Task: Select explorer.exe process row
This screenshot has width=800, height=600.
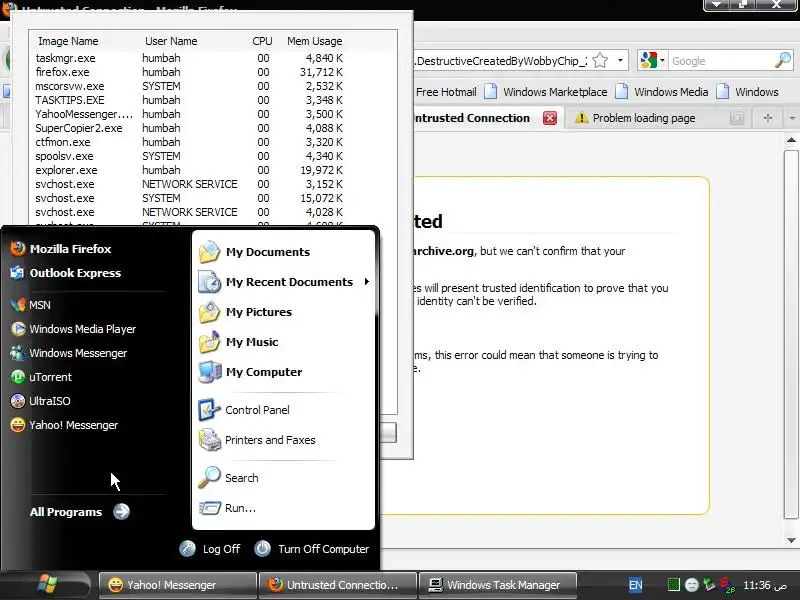Action: pyautogui.click(x=189, y=170)
